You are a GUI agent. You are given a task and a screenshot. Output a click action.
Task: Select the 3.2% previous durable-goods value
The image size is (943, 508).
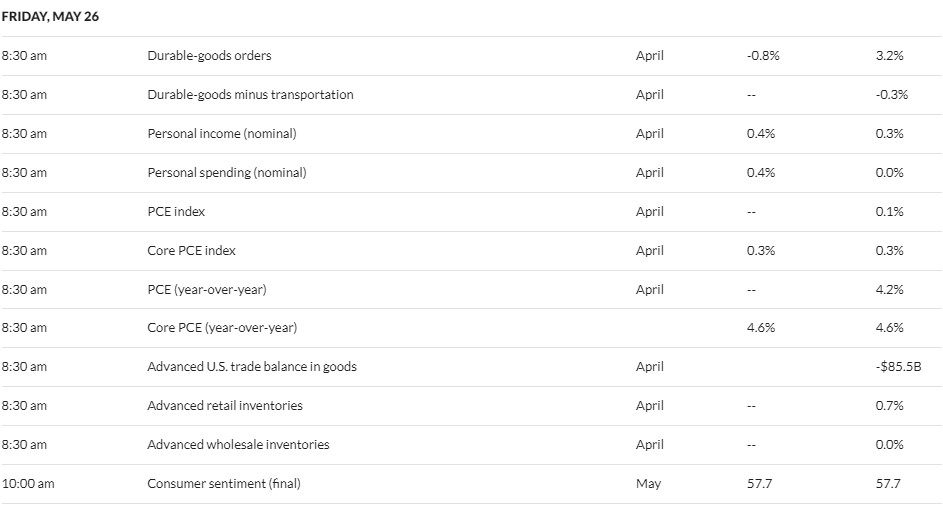tap(889, 56)
